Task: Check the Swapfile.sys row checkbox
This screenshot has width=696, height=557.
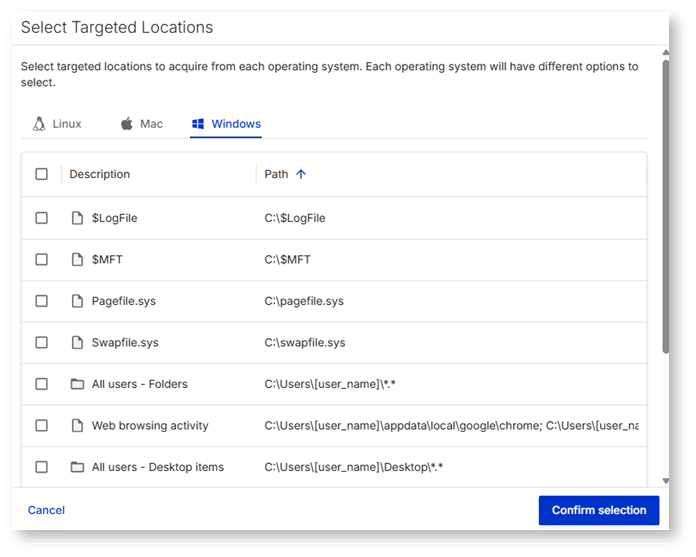Action: click(x=42, y=343)
